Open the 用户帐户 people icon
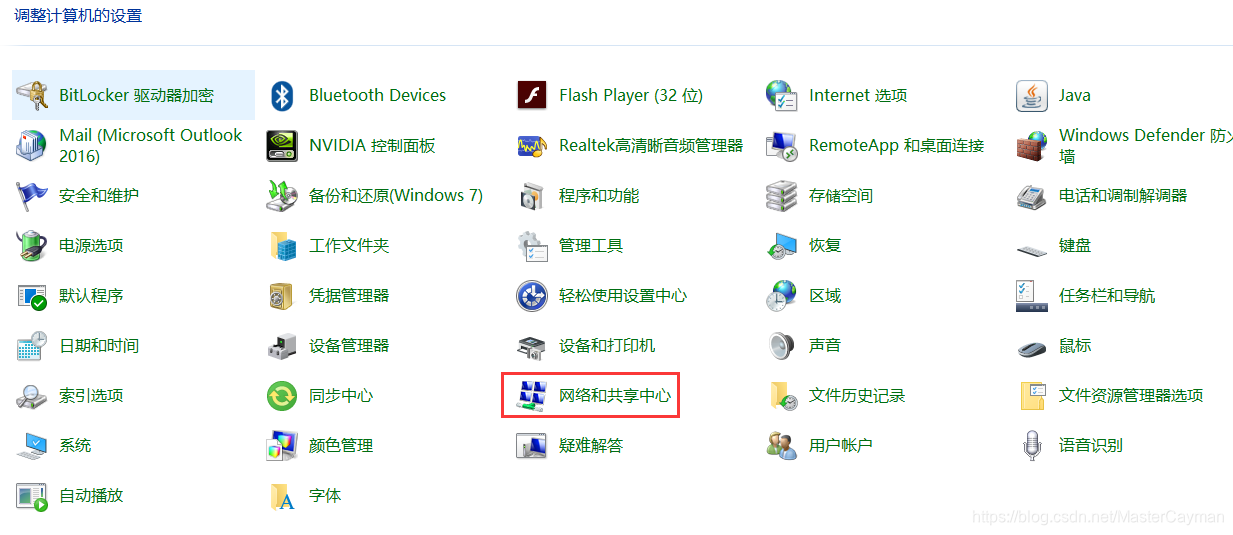 click(782, 446)
